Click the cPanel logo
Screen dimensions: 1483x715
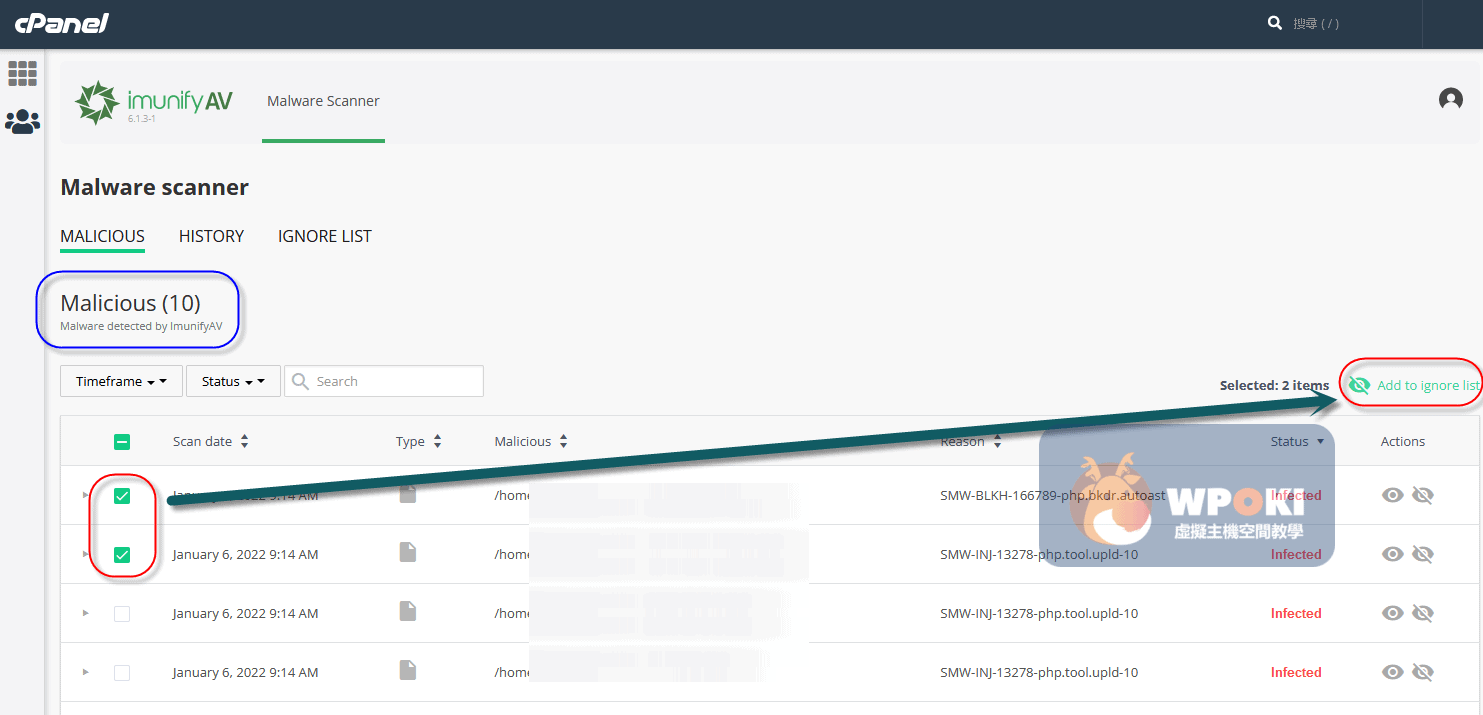tap(62, 23)
